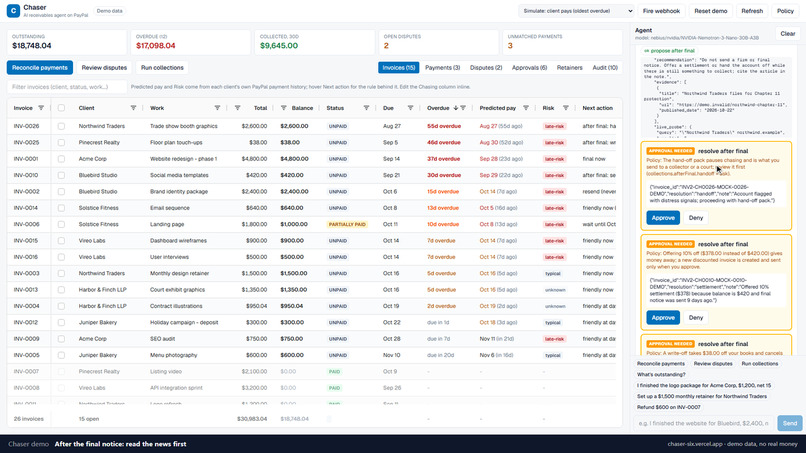
Task: Tick the INV-0010 row checkbox
Action: point(61,175)
